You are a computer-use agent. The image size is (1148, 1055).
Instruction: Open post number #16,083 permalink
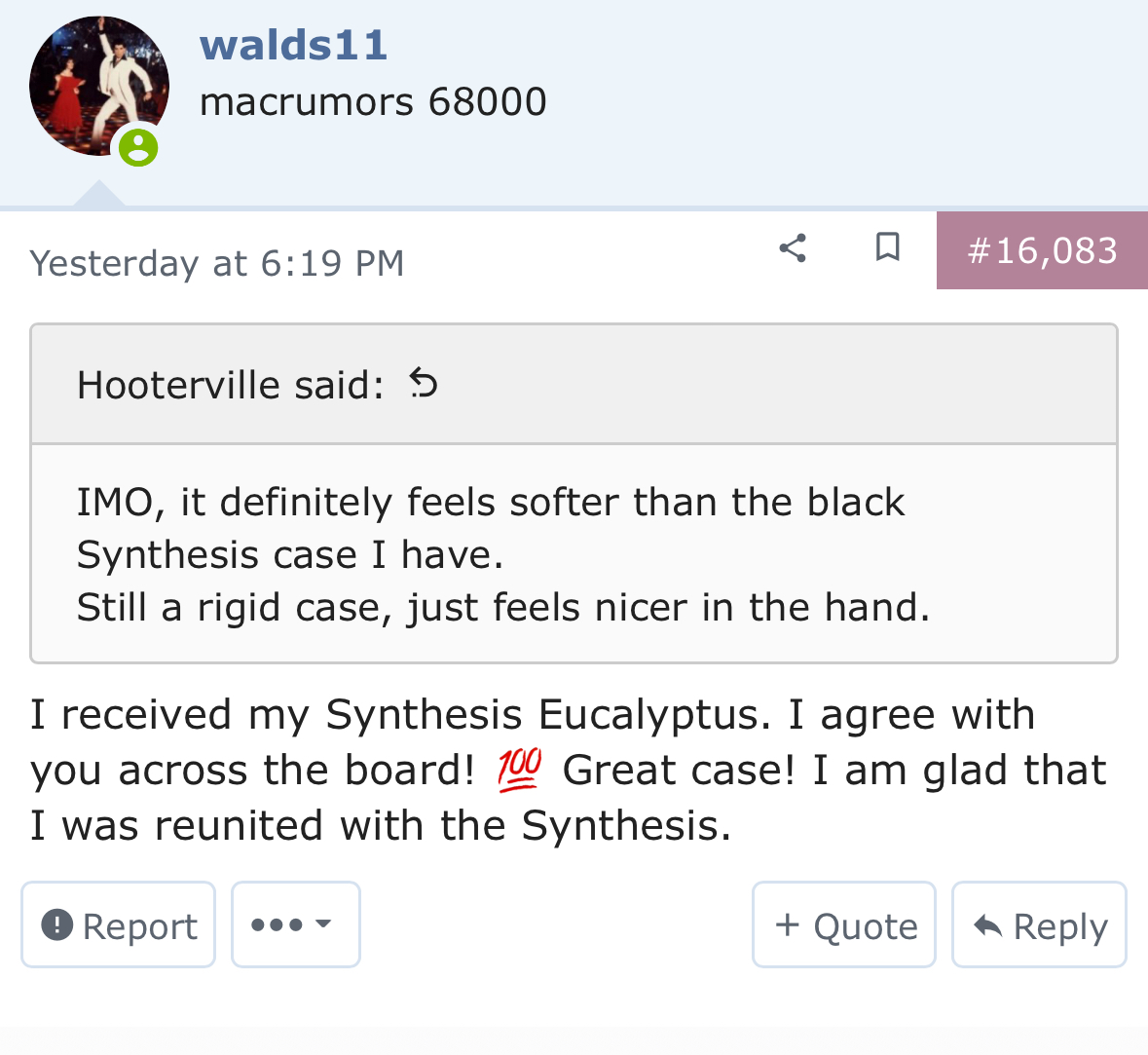1042,250
